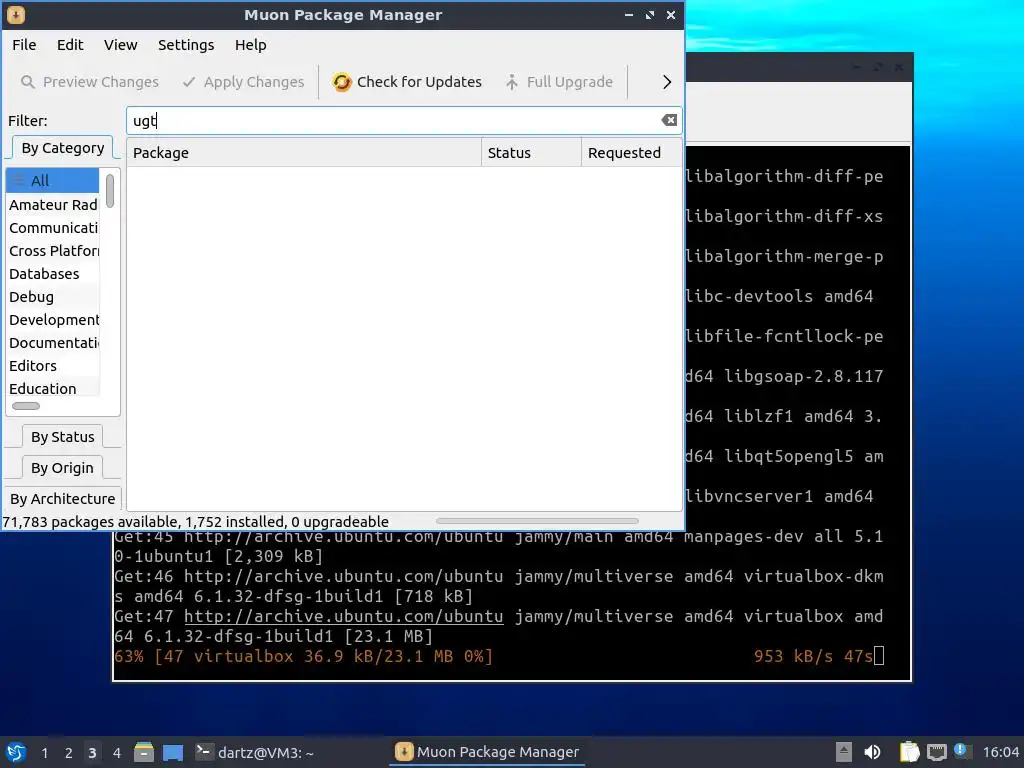Click the package list horizontal scrollbar

537,521
